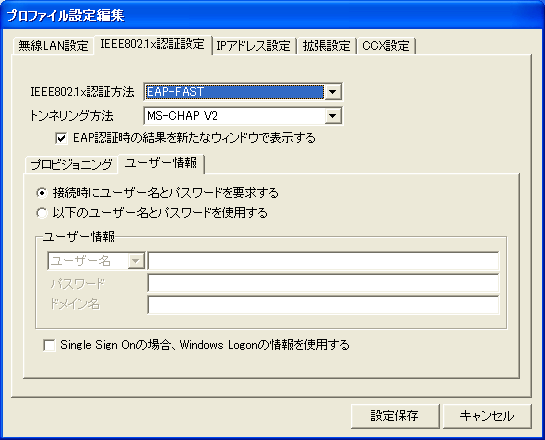
Task: Switch to the 拡張設定 tab
Action: [x=326, y=46]
